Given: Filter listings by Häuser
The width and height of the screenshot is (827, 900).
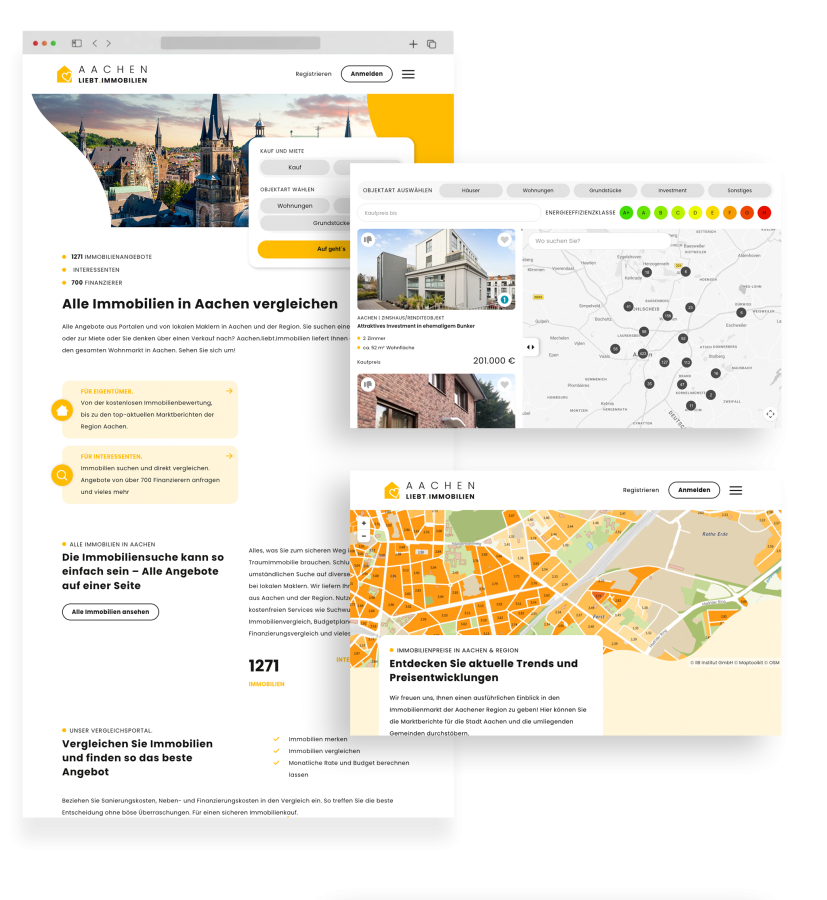Looking at the screenshot, I should pyautogui.click(x=471, y=190).
